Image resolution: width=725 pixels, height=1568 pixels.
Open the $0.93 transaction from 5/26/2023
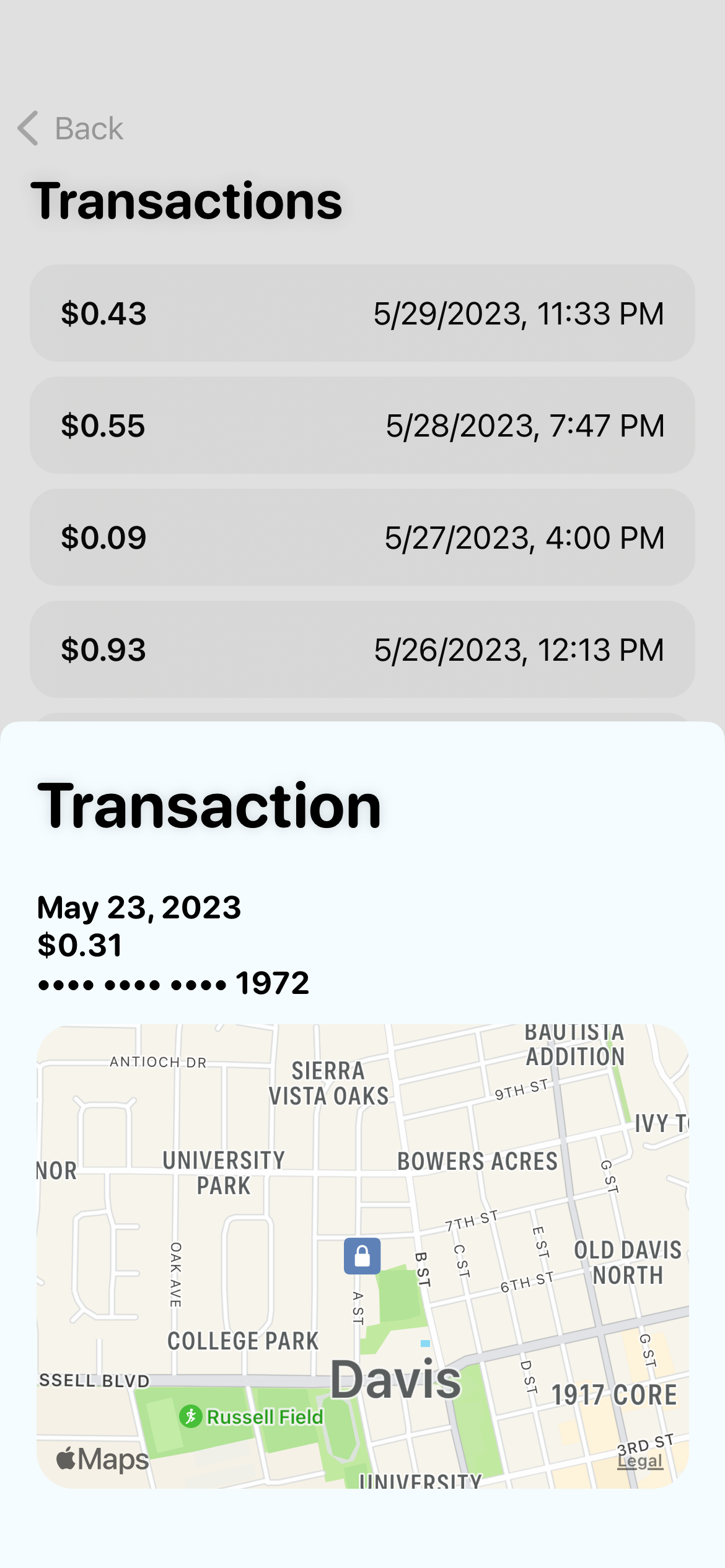coord(362,650)
